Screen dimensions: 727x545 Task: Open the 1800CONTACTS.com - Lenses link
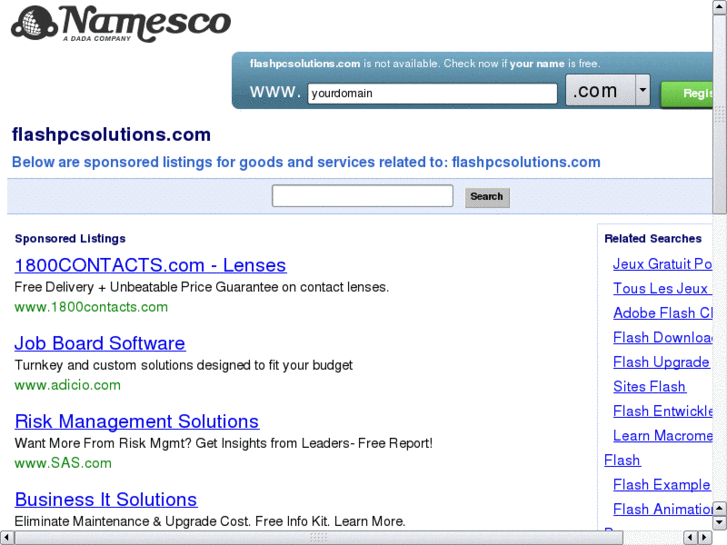(150, 265)
